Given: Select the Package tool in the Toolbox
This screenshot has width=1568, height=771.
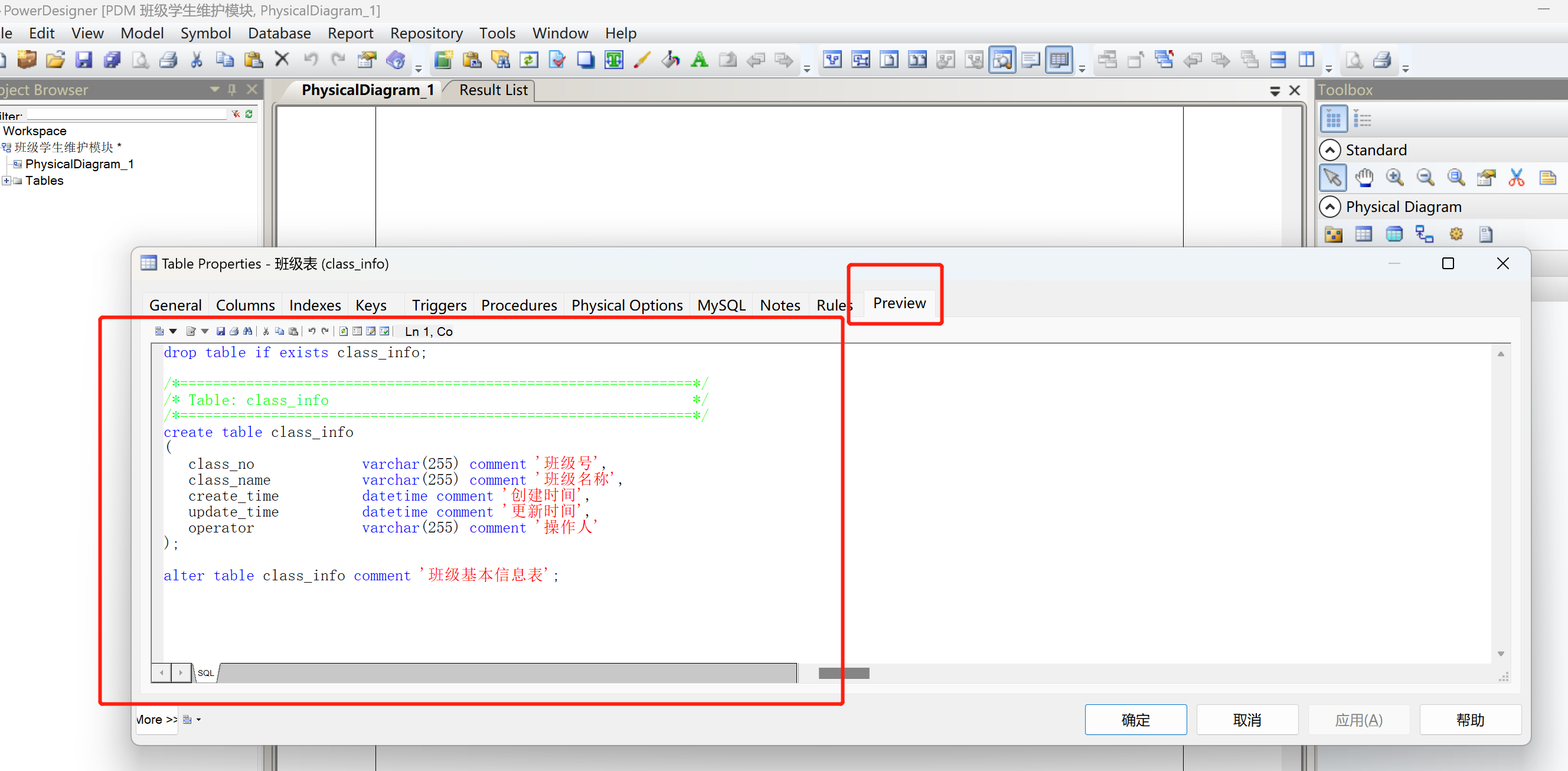Looking at the screenshot, I should pyautogui.click(x=1333, y=234).
